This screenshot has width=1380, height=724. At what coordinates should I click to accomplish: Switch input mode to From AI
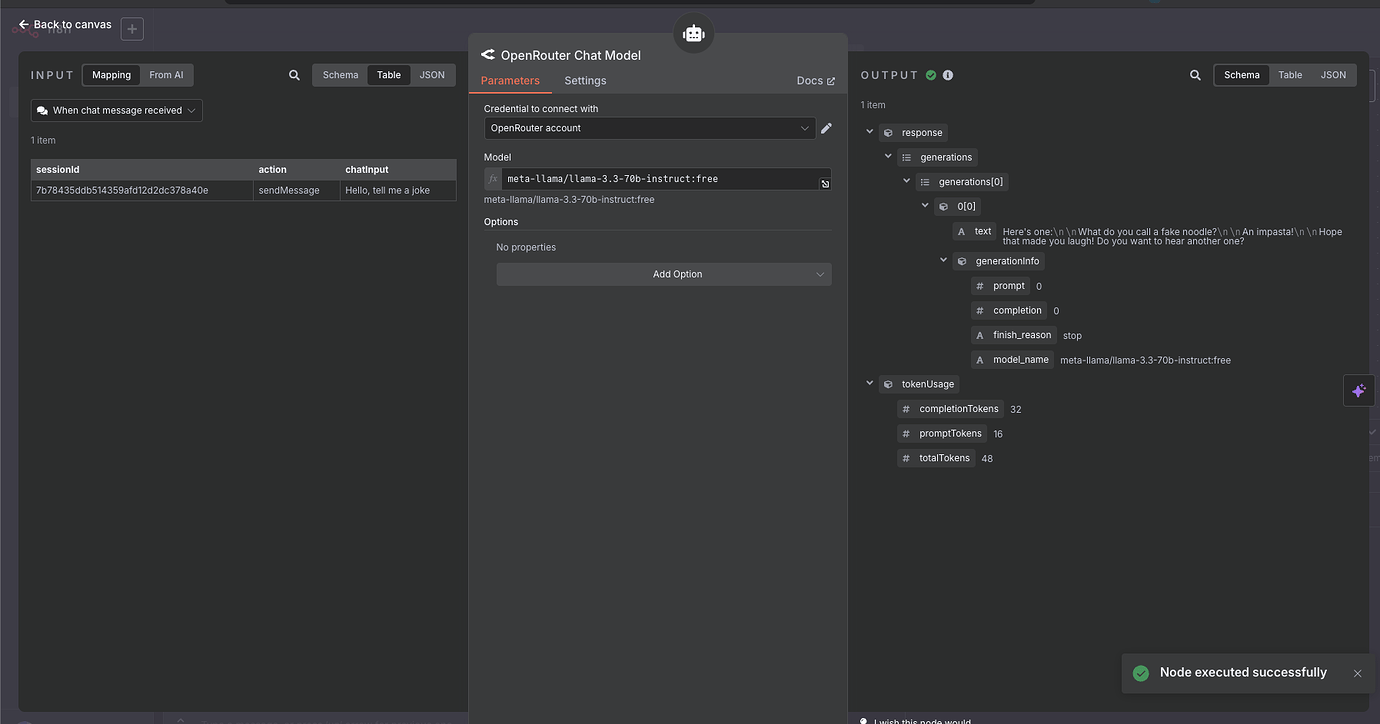(166, 74)
